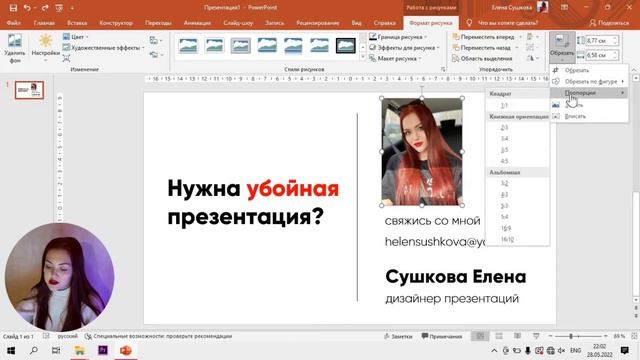This screenshot has width=640, height=360.
Task: Click the transparency icon below Художественные эффекты
Action: [67, 59]
